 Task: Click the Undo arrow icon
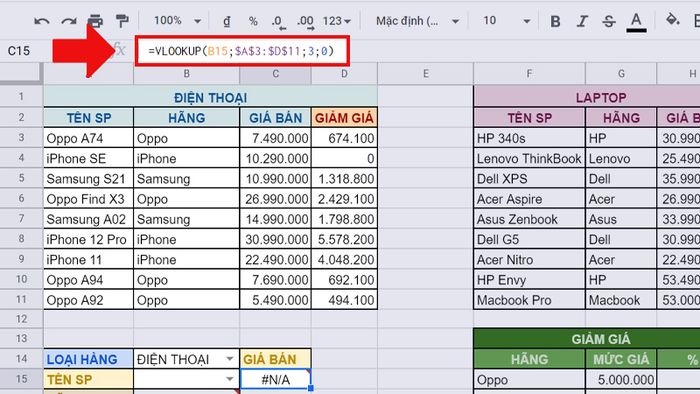click(42, 21)
